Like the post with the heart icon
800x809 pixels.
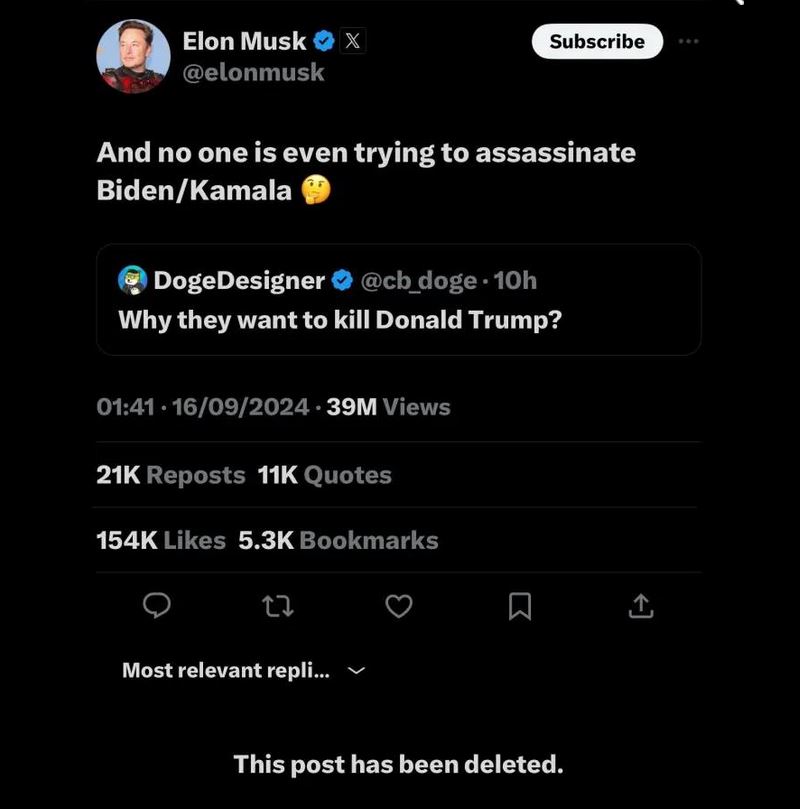tap(399, 606)
